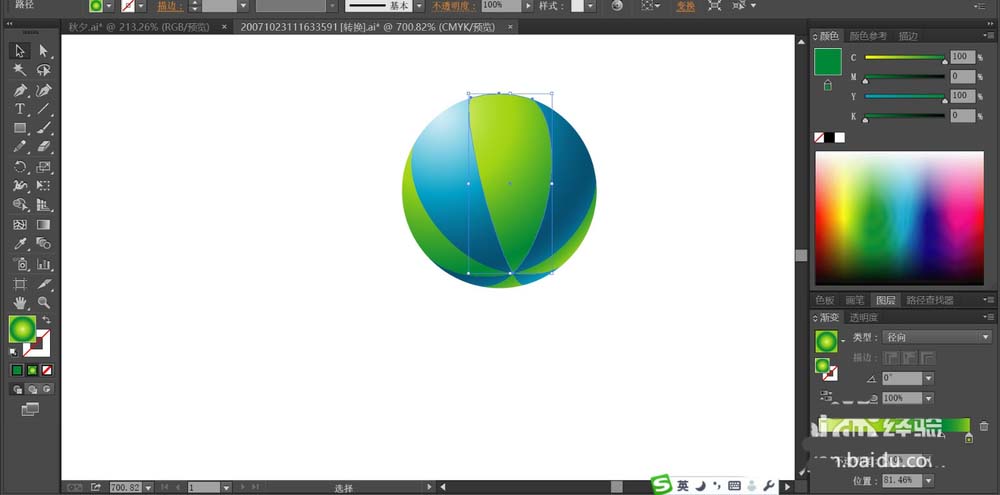Enable Draw Inside mode
1000x495 pixels.
[46, 389]
